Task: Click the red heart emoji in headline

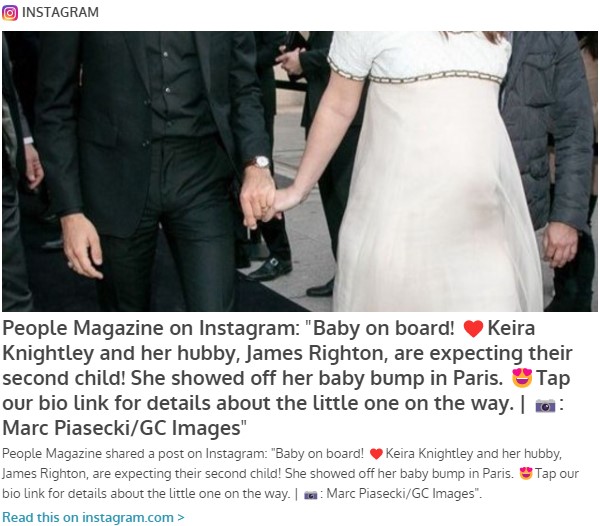Action: click(473, 329)
